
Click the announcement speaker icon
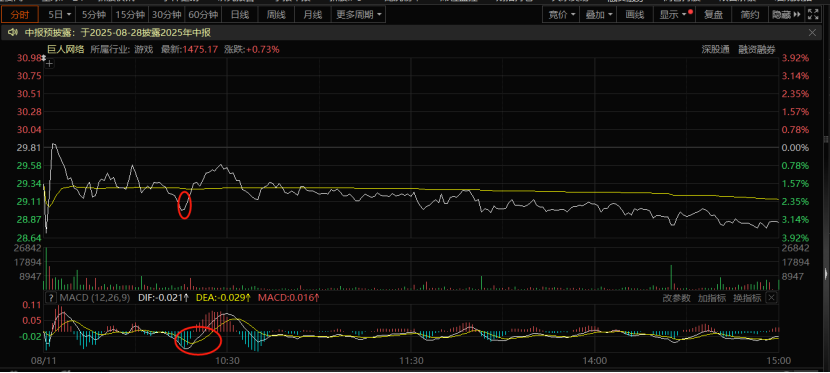tap(13, 33)
